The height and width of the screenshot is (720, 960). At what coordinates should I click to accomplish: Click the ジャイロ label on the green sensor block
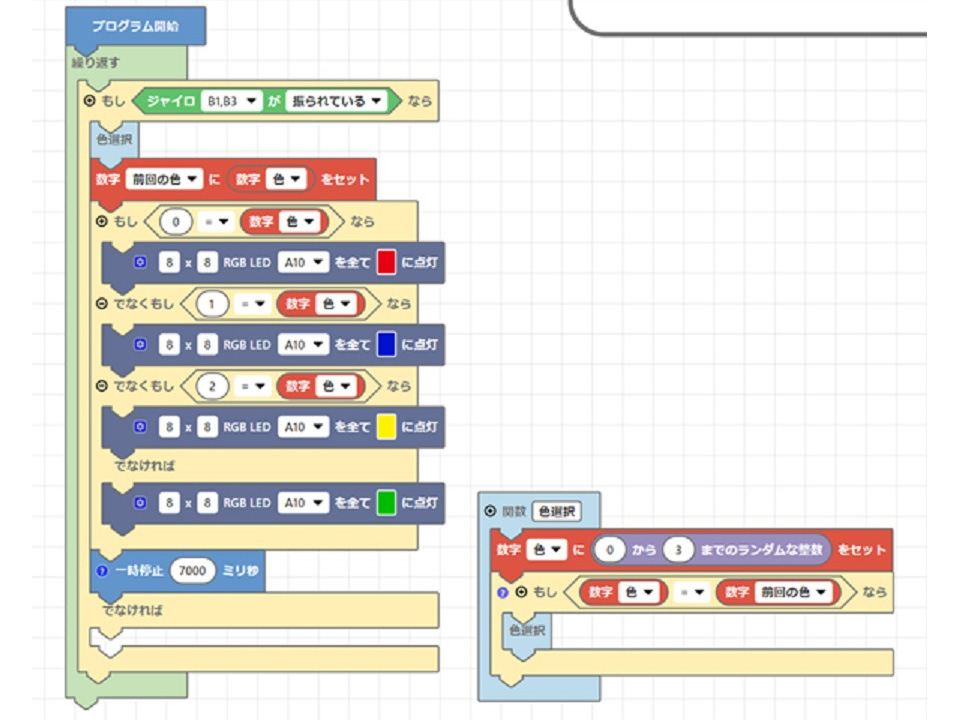pos(171,101)
